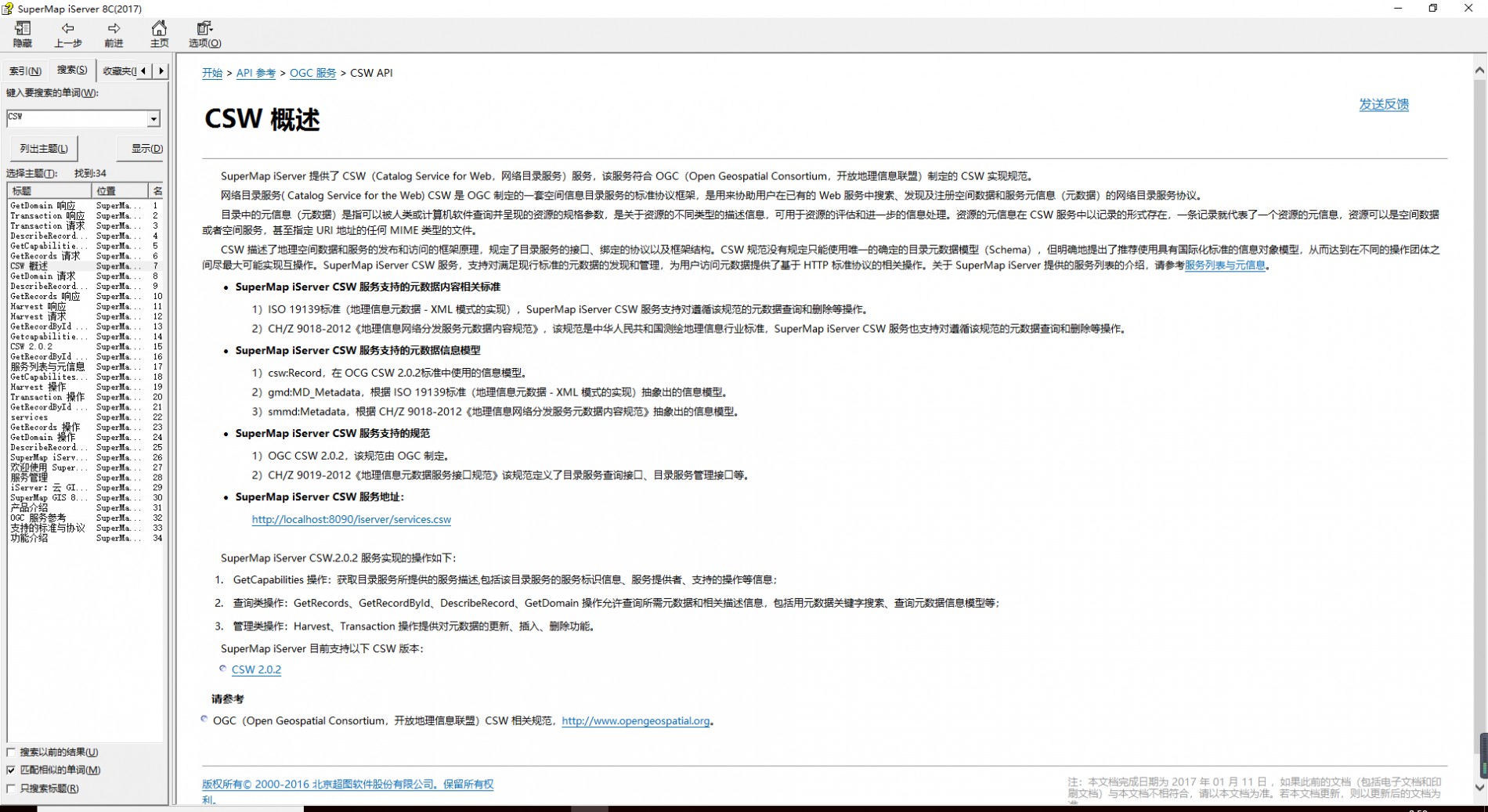Click the content pane scroll-down arrow

click(x=1479, y=788)
